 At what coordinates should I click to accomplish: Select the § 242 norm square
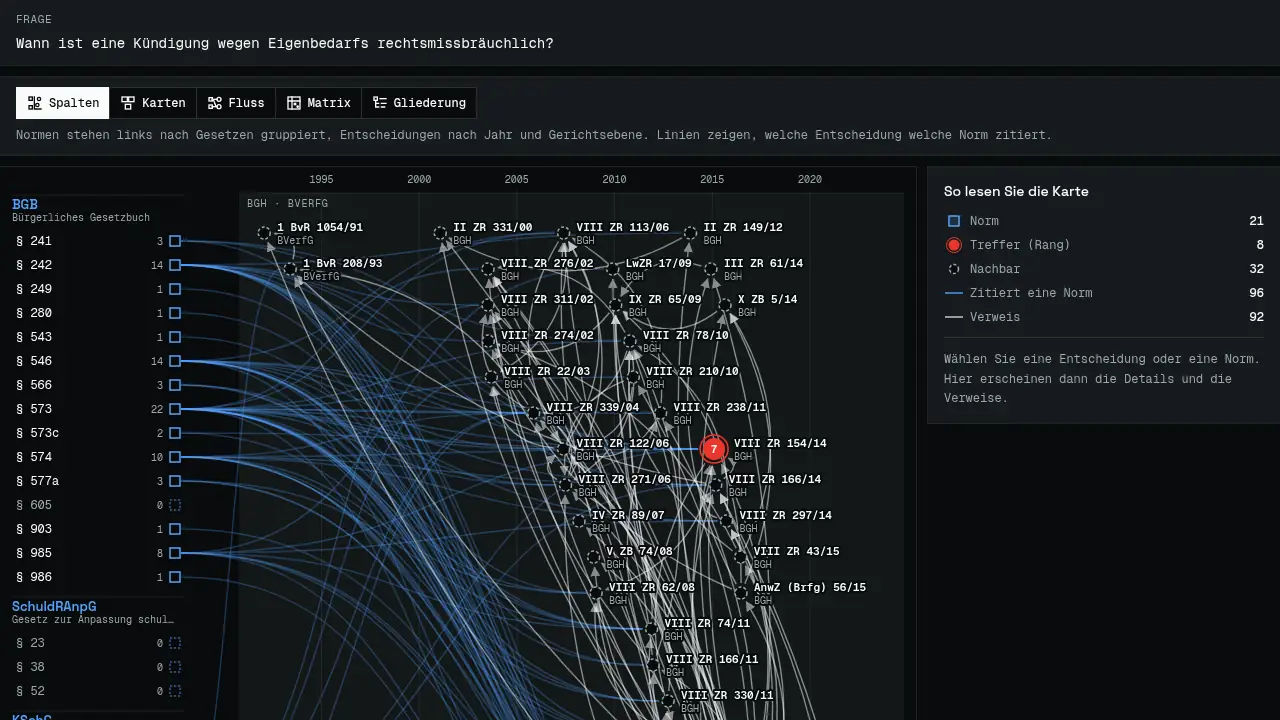(175, 265)
